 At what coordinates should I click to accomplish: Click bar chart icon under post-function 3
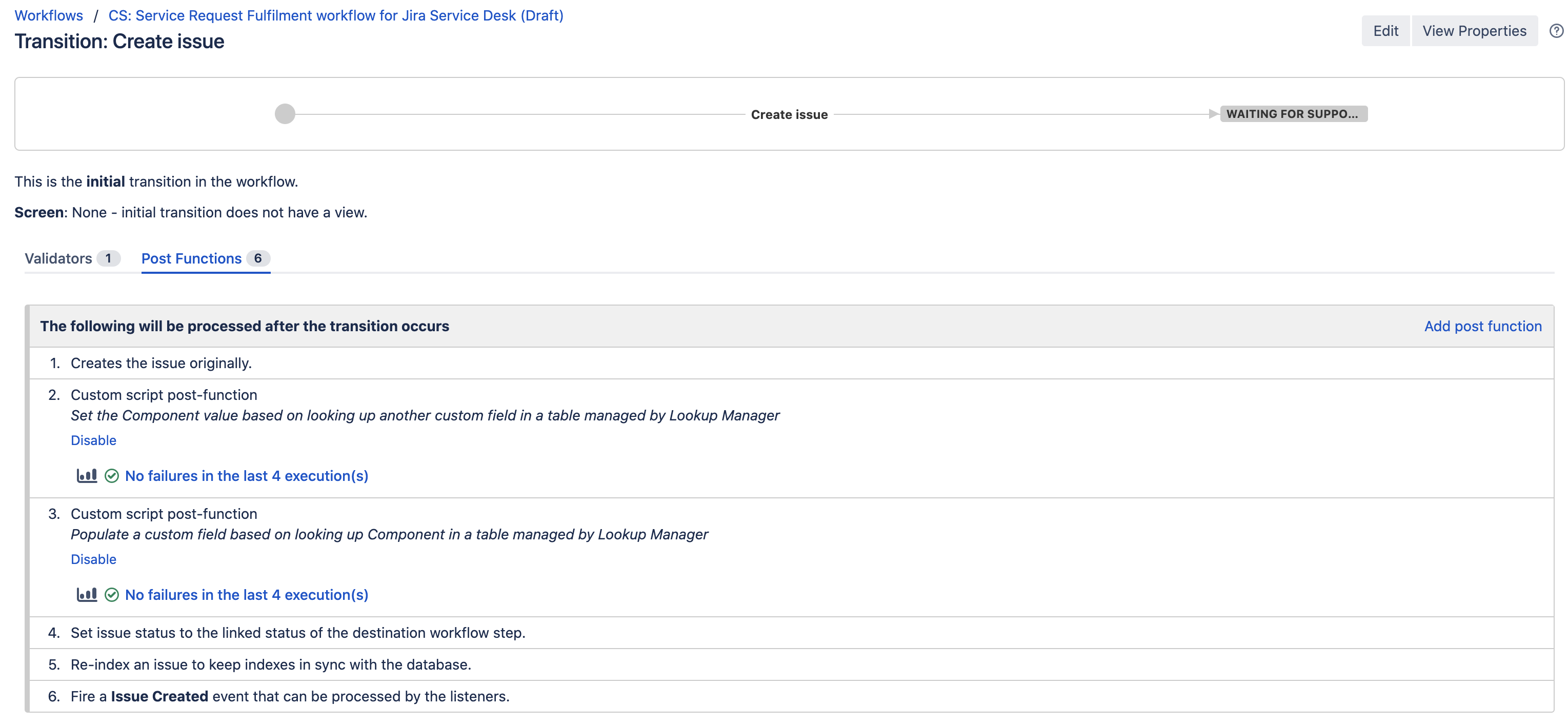click(87, 595)
